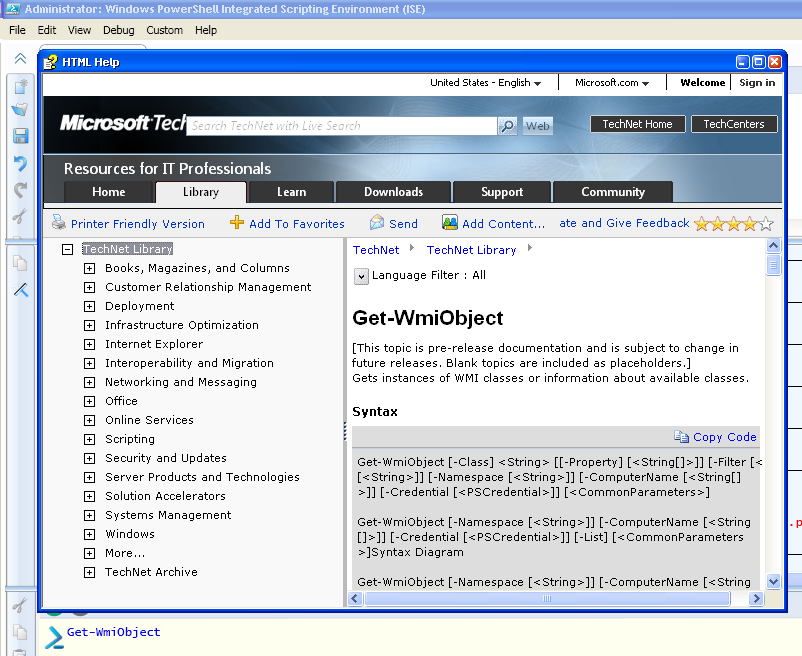
Task: Create a new script in ISE toolbar
Action: (20, 86)
